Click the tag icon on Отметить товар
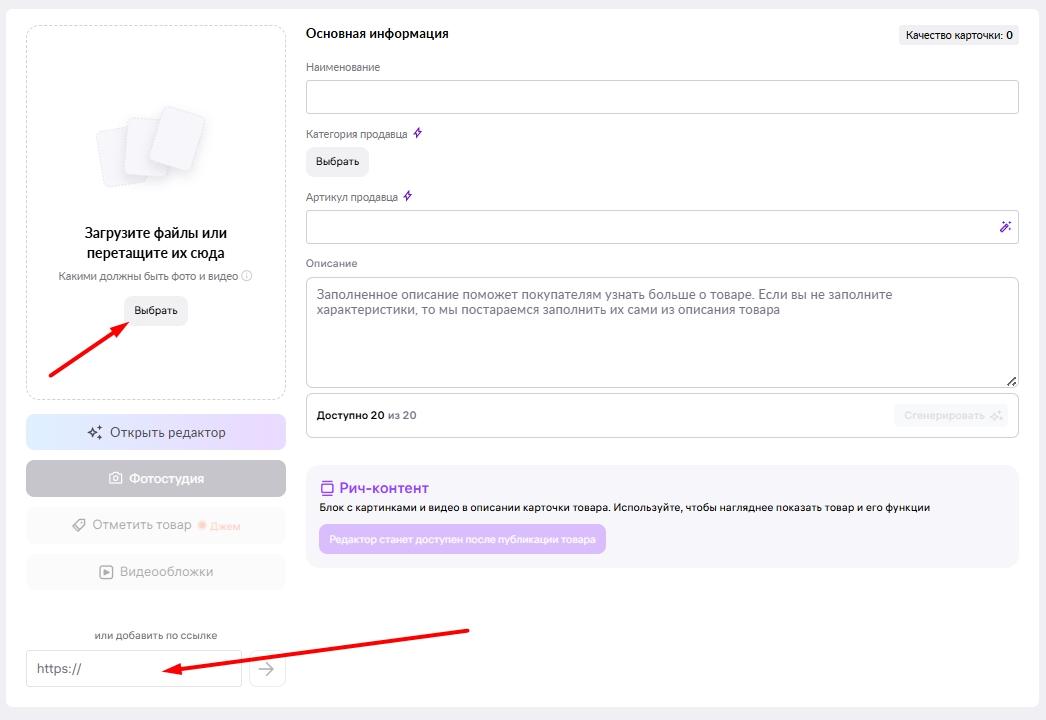 click(79, 525)
